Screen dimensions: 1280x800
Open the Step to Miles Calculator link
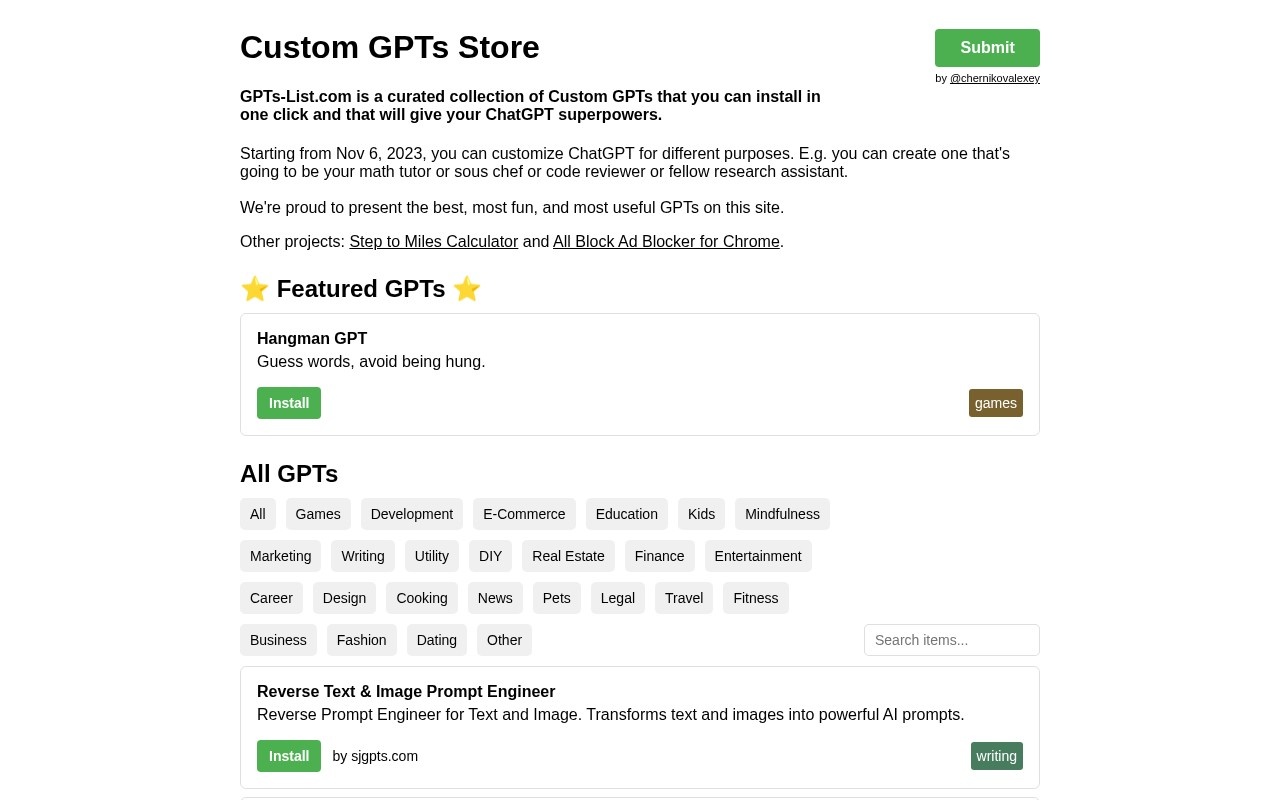434,242
